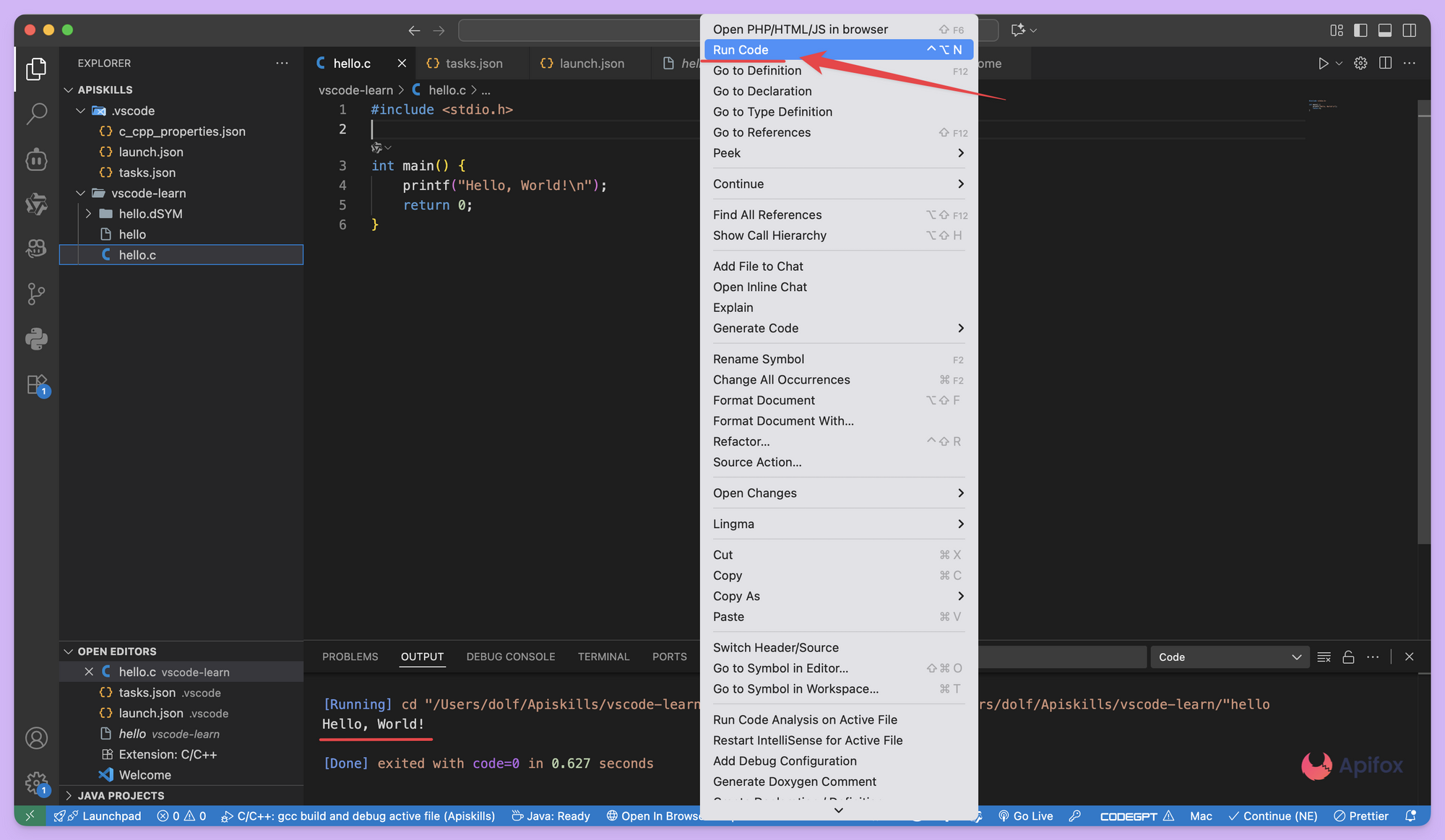Click the Run play button in editor toolbar
Screen dimensions: 1445x840
point(1322,64)
